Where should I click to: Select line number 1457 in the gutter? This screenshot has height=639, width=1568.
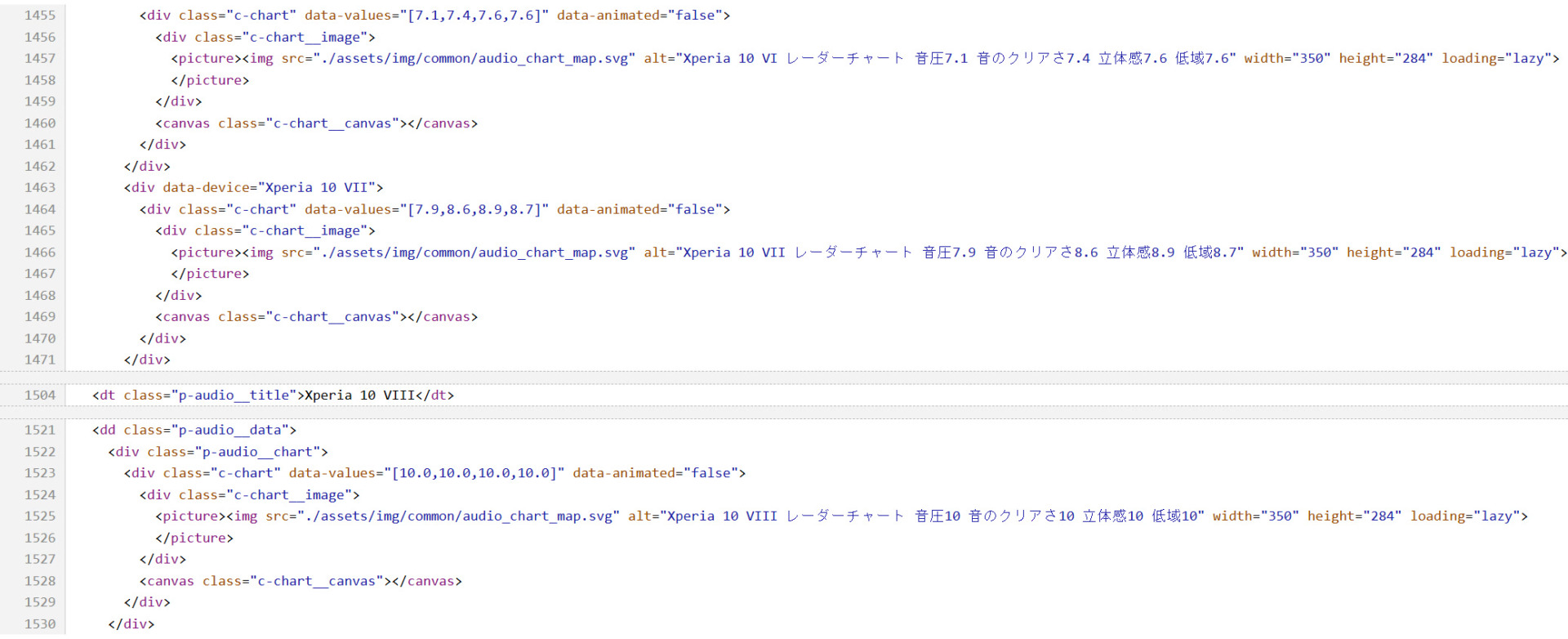click(40, 59)
